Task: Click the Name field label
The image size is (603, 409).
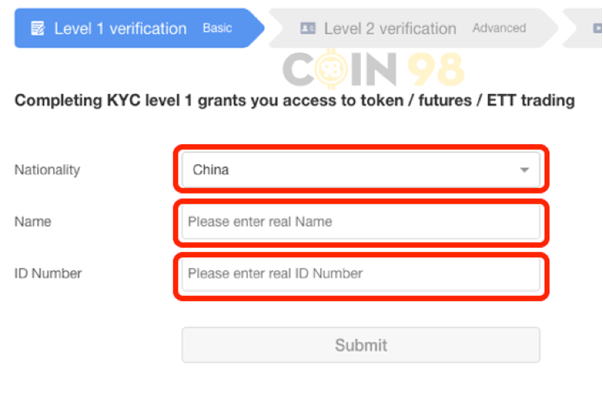Action: [x=33, y=222]
